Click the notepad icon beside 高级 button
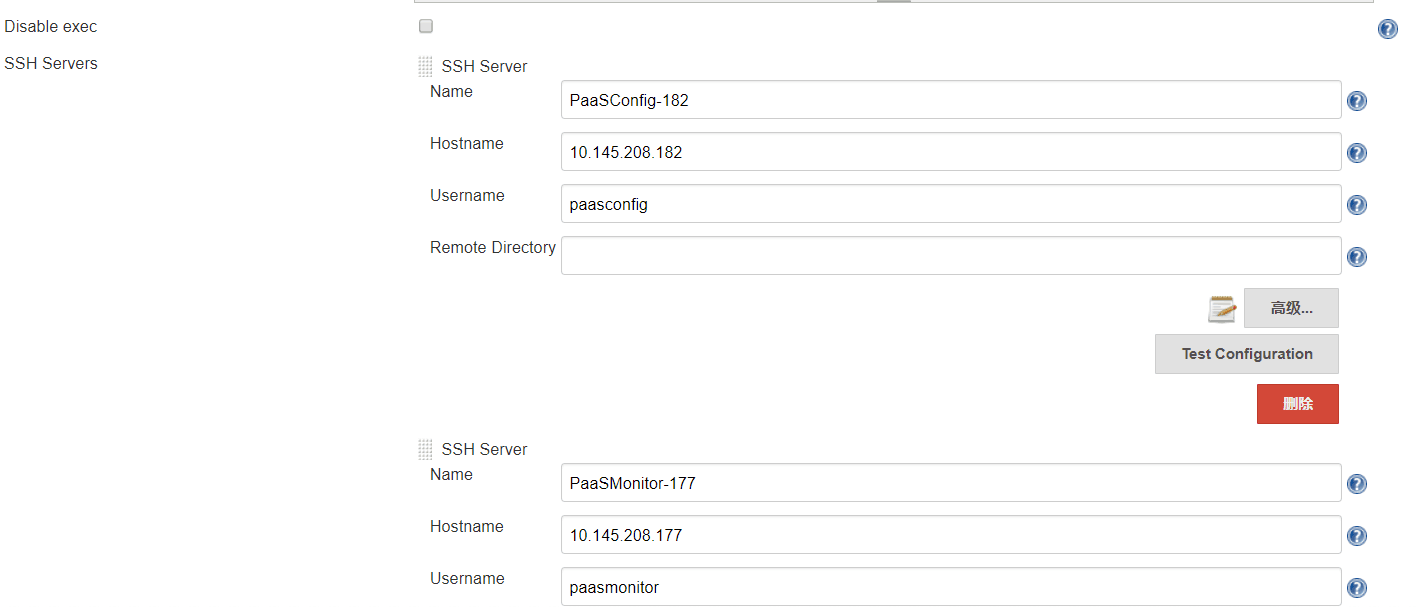Screen dimensions: 1417x613 (1222, 309)
